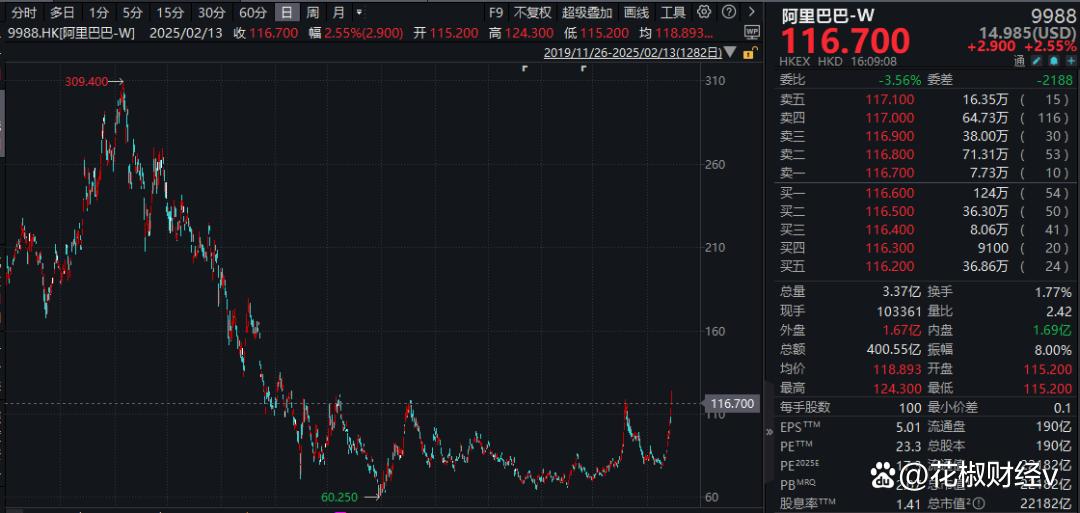Viewport: 1080px width, 513px height.
Task: Select the 15分 period tab
Action: (x=169, y=12)
